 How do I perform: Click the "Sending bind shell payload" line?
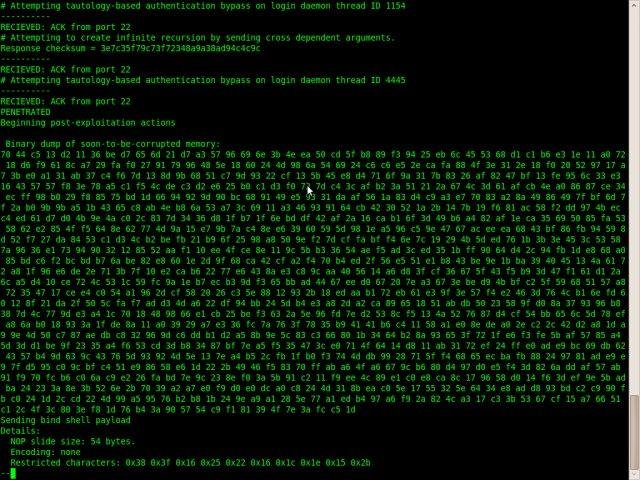coord(65,420)
